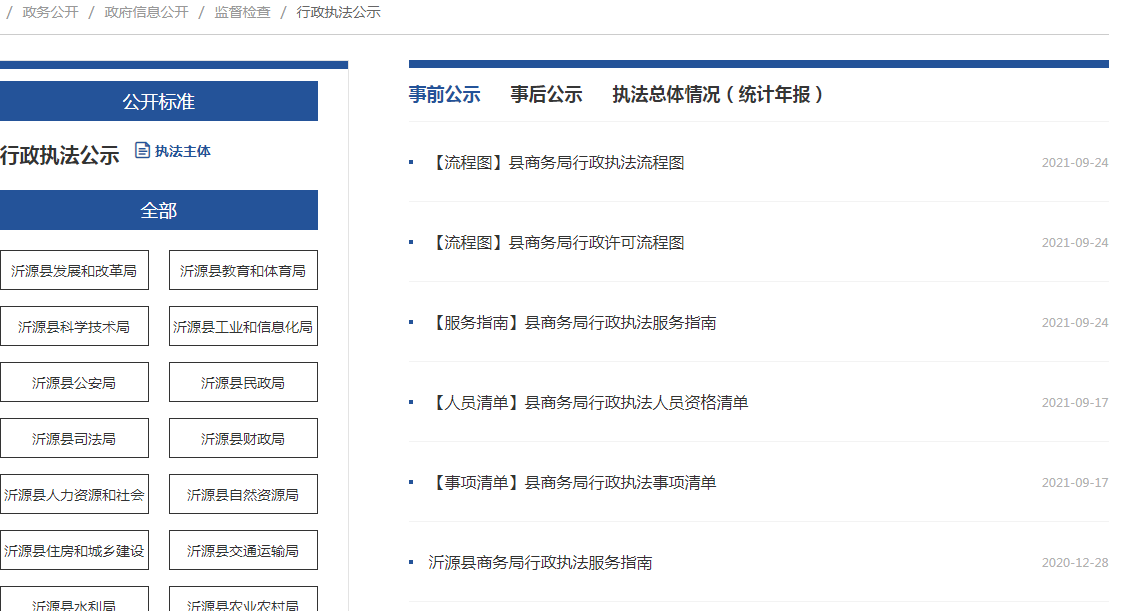Viewport: 1125px width, 611px height.
Task: Click the 公开标准 button
Action: (x=159, y=102)
